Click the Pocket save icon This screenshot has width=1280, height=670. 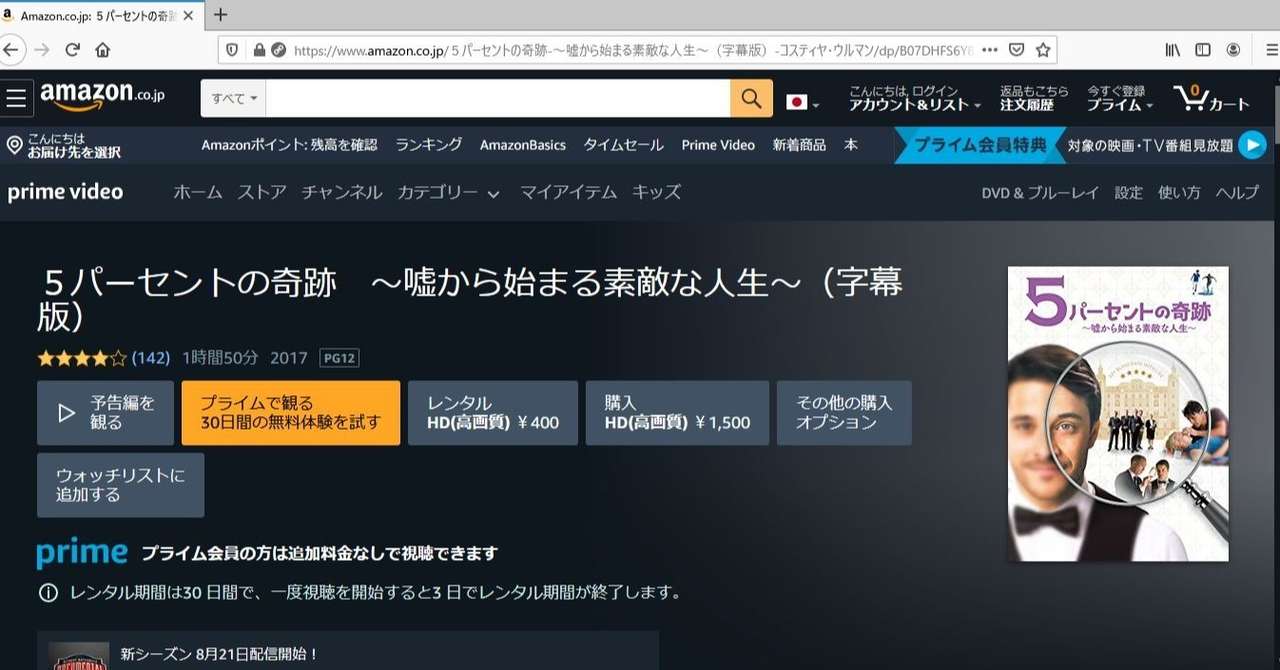pos(1017,49)
